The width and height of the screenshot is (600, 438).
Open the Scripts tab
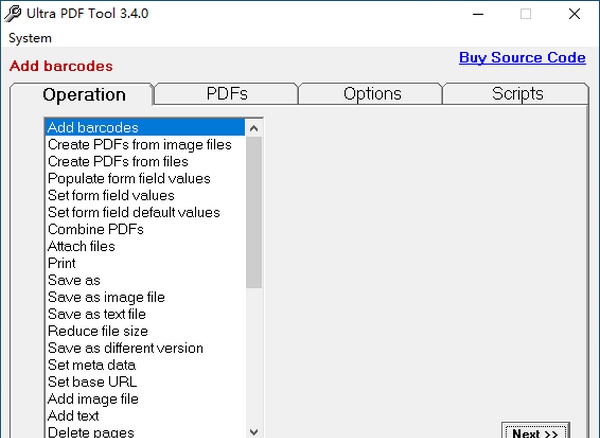(517, 94)
